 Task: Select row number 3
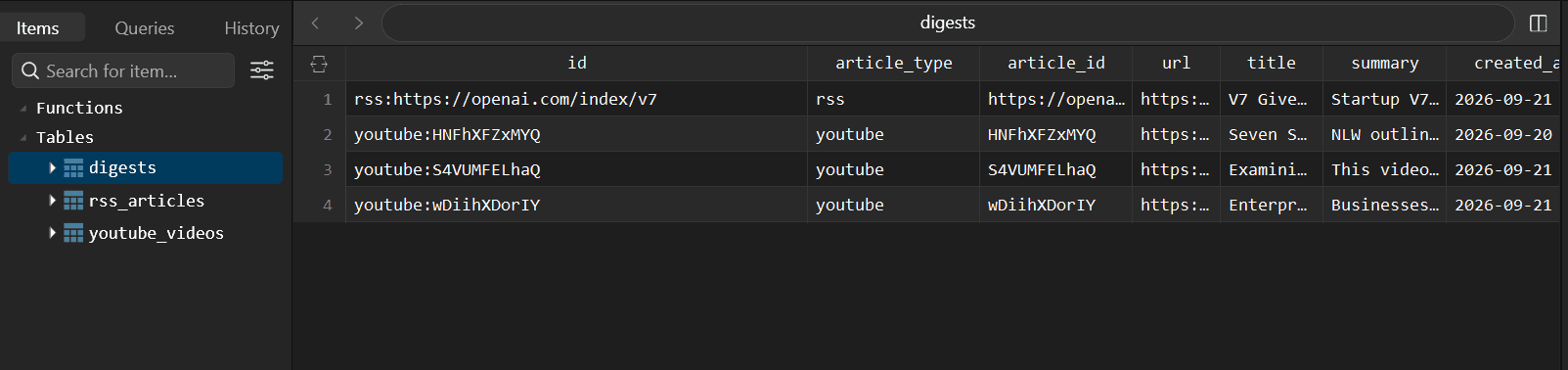point(328,169)
